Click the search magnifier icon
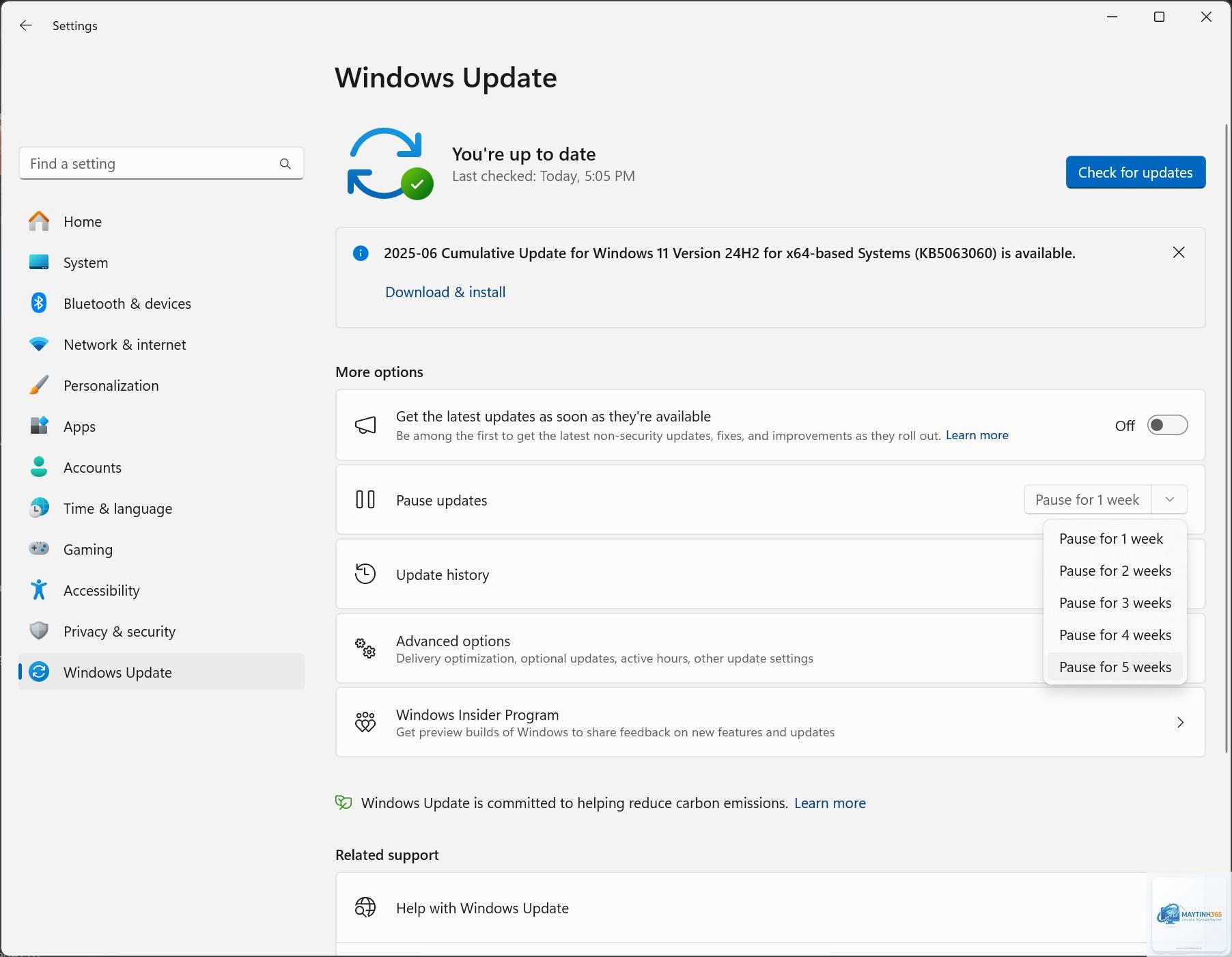 [285, 164]
